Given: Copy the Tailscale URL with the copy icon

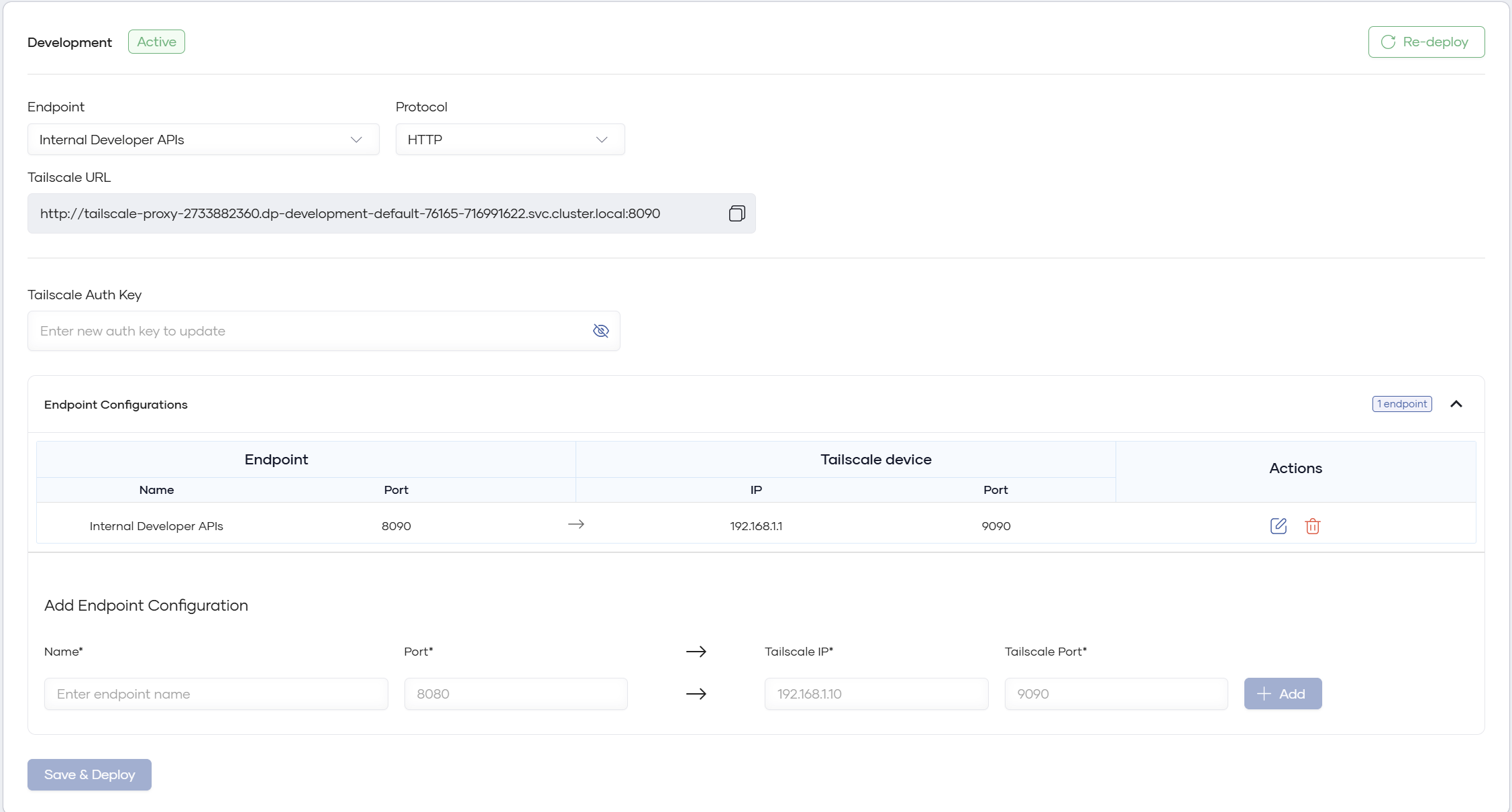Looking at the screenshot, I should (737, 213).
